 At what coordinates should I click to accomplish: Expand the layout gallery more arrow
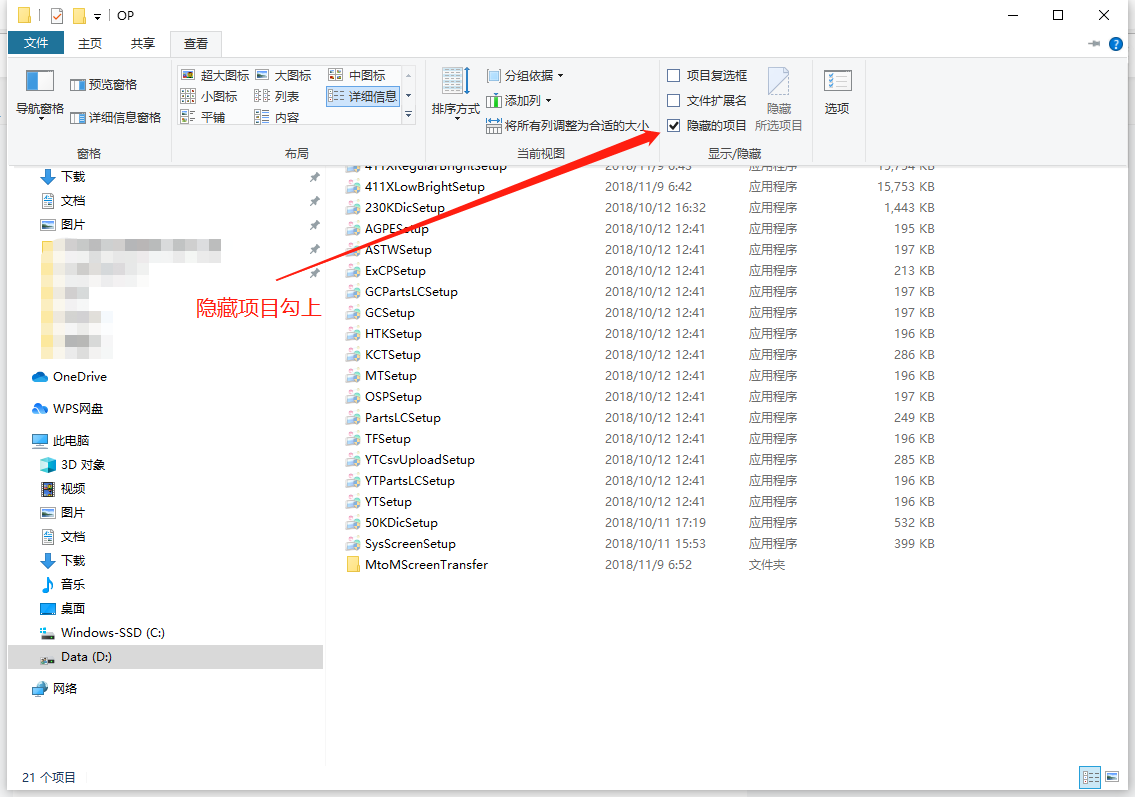[409, 115]
